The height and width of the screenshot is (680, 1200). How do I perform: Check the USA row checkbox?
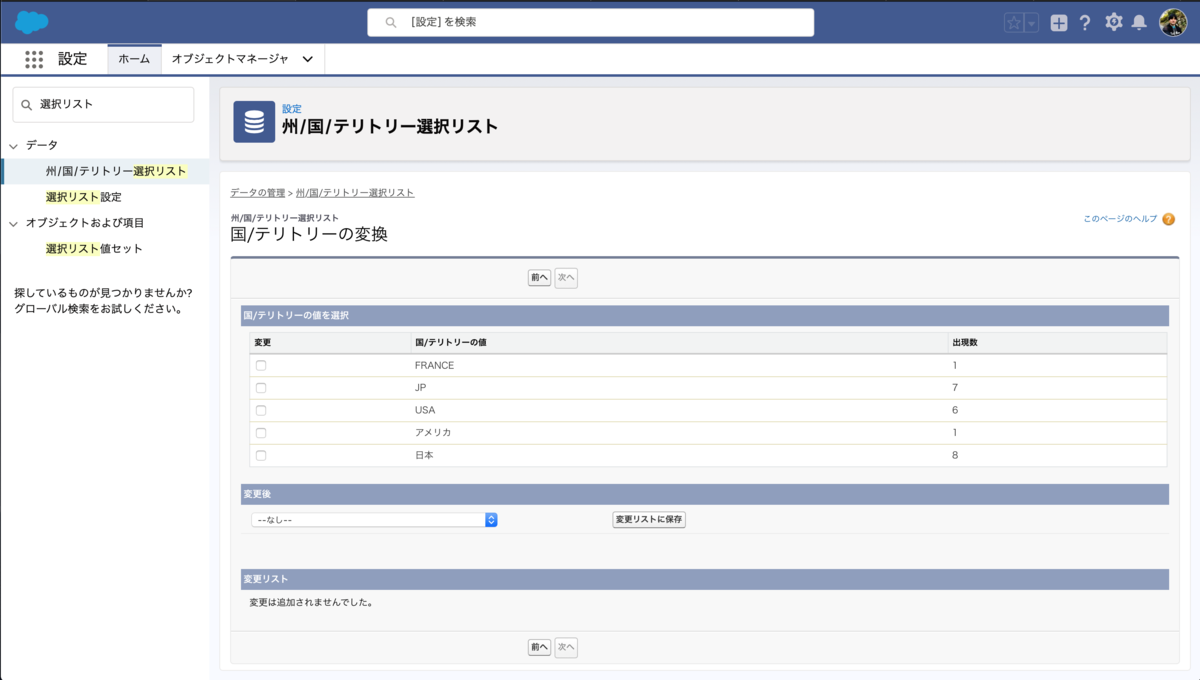(x=261, y=410)
